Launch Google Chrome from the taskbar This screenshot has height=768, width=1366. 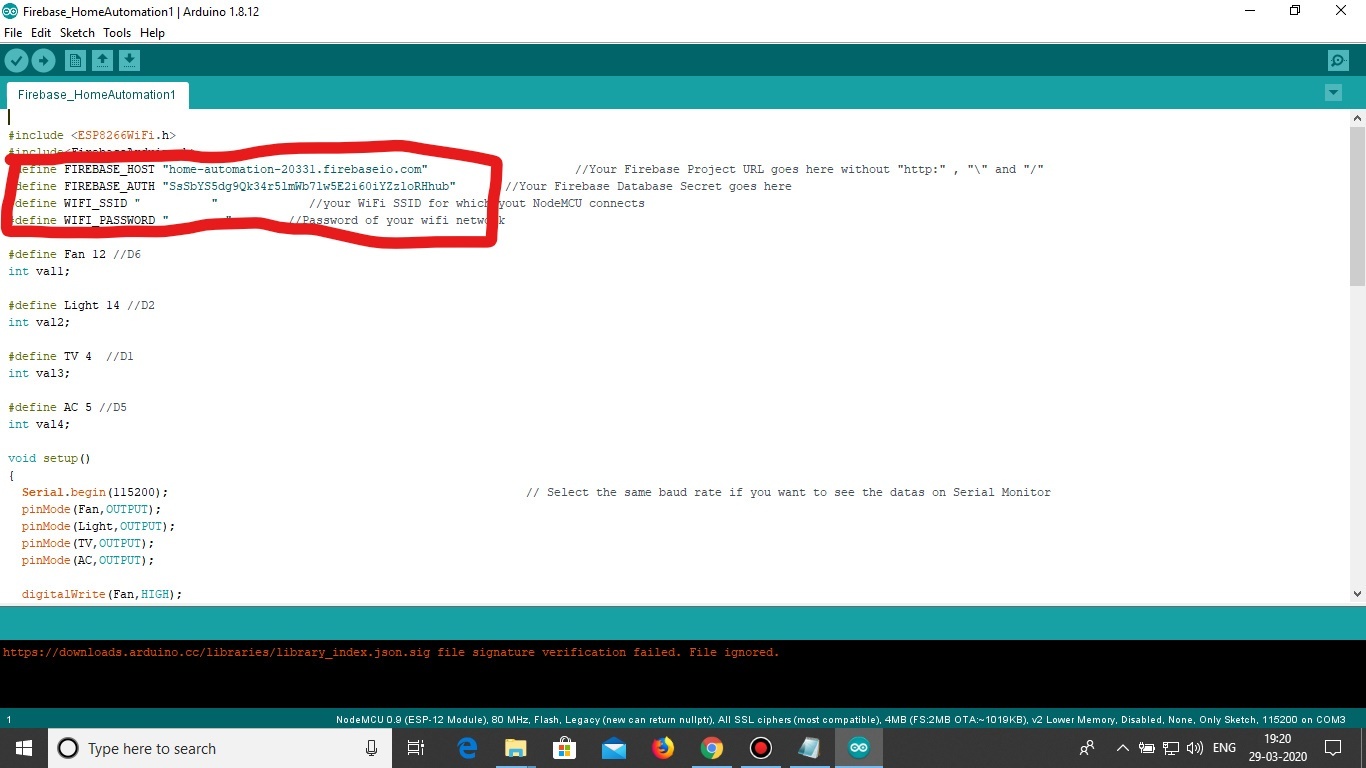712,748
